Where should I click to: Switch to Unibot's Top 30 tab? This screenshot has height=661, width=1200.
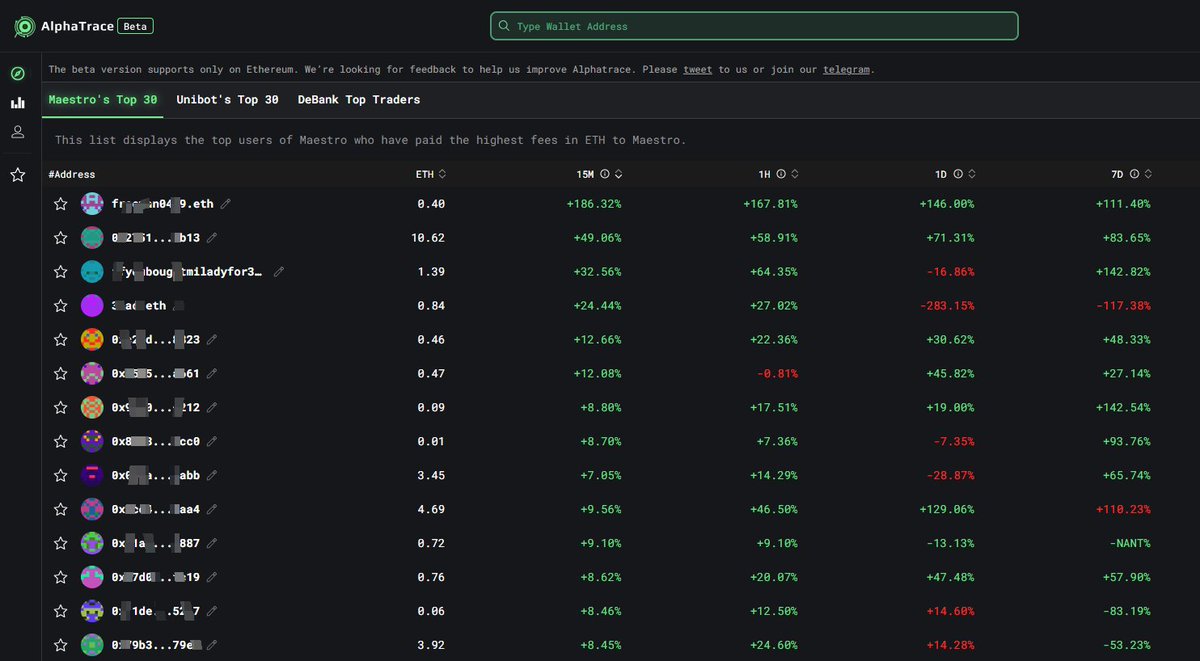tap(227, 100)
